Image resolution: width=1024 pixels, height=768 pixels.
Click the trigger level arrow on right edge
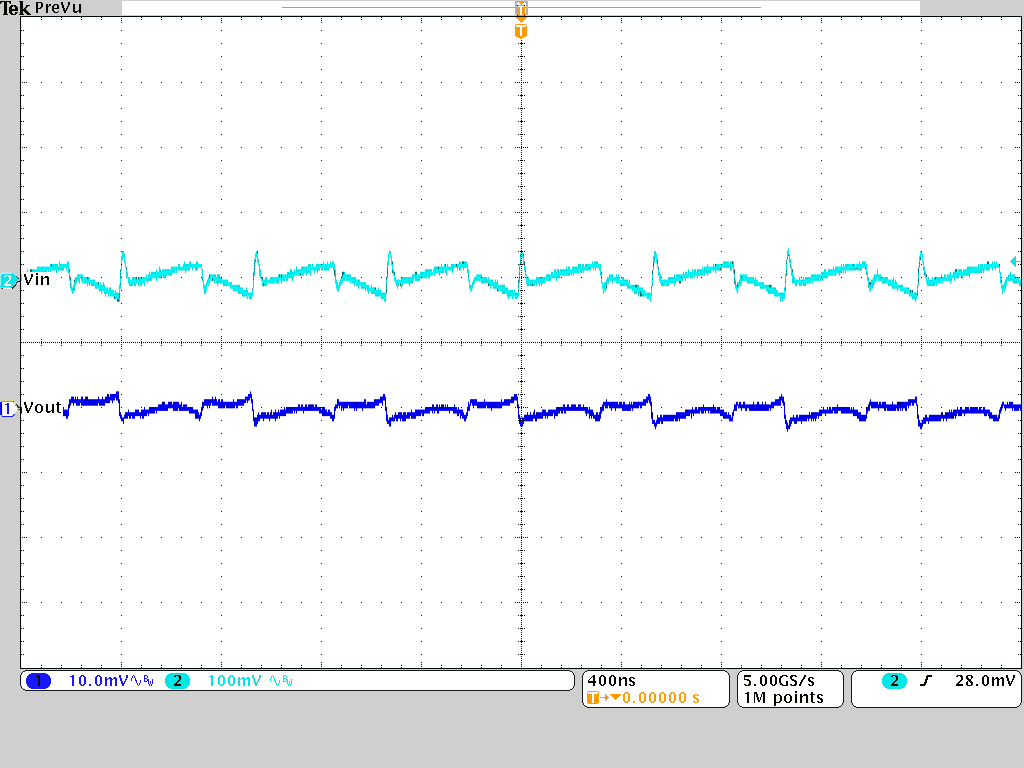1016,260
